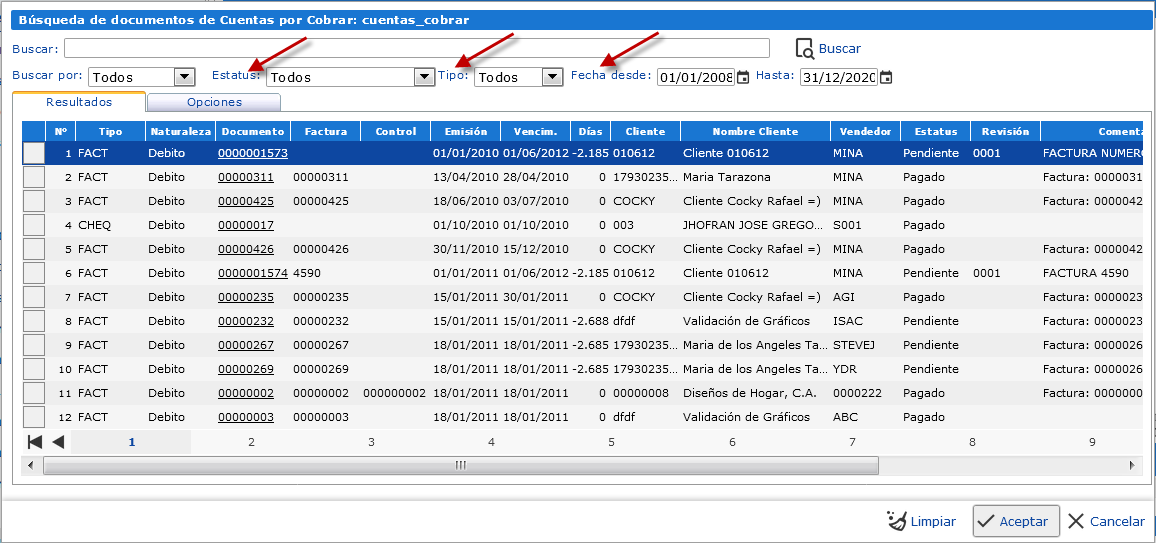Check the row selector for document 0000001573
The width and height of the screenshot is (1156, 543).
(x=34, y=153)
